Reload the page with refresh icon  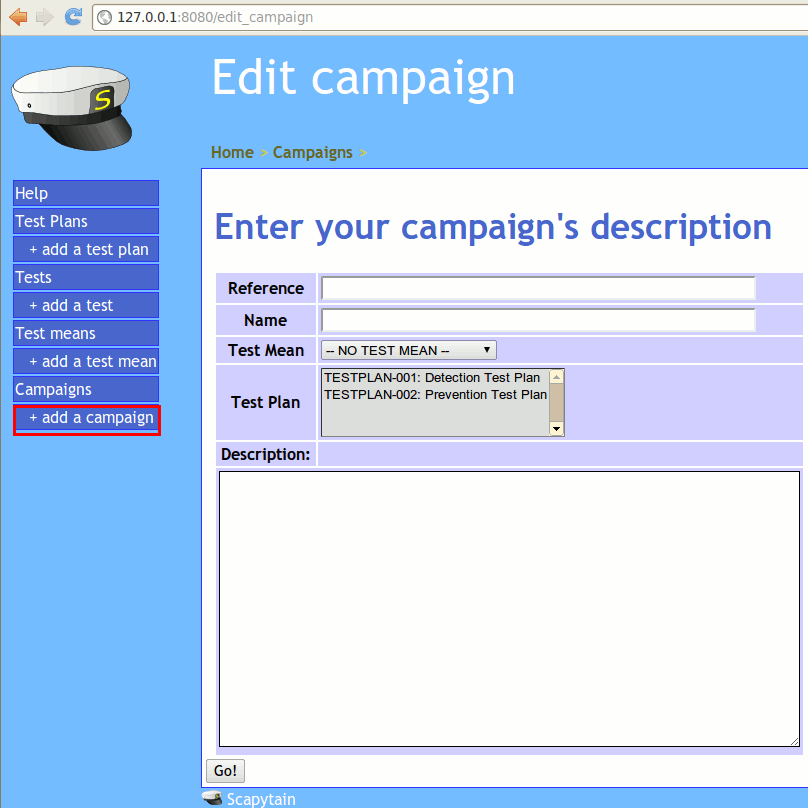[x=73, y=17]
